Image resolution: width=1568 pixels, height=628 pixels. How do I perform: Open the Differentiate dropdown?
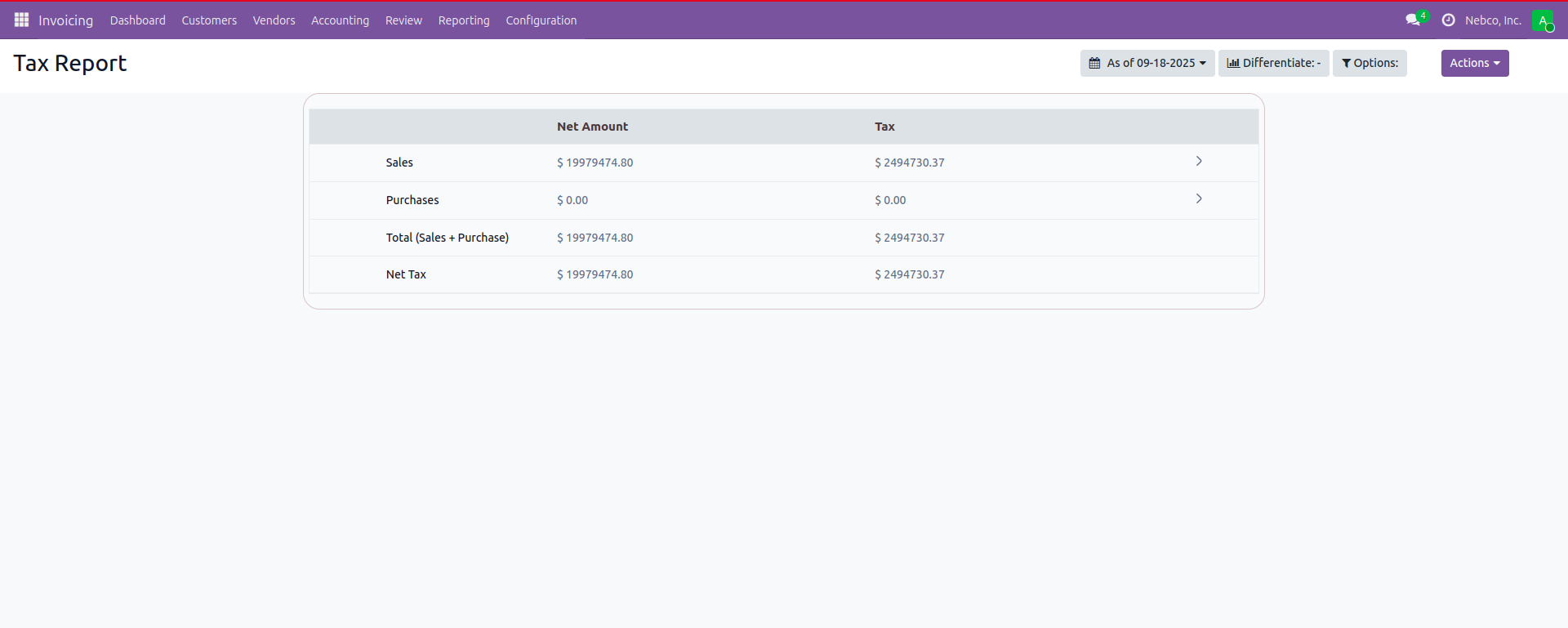[x=1273, y=63]
